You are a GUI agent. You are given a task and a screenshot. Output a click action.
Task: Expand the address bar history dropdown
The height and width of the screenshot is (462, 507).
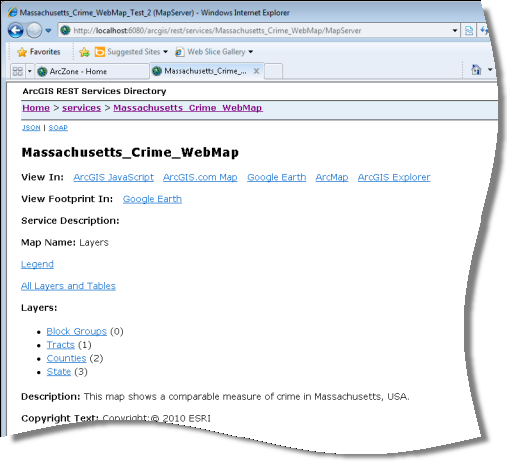pos(455,31)
